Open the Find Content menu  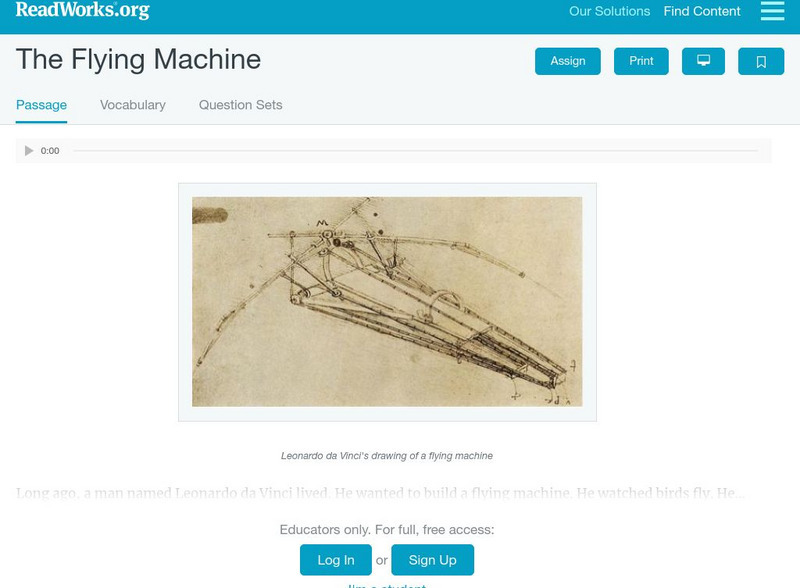tap(702, 11)
